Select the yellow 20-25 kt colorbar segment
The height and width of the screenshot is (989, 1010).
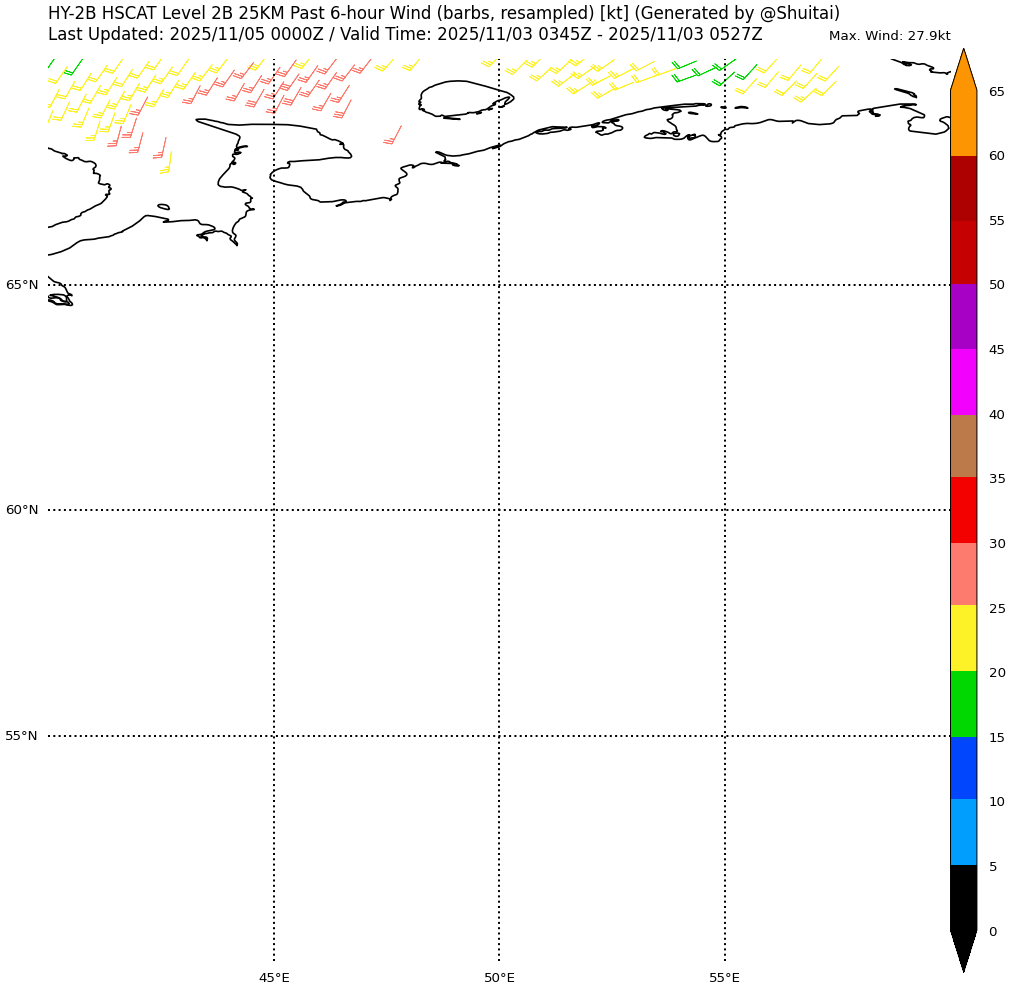963,638
